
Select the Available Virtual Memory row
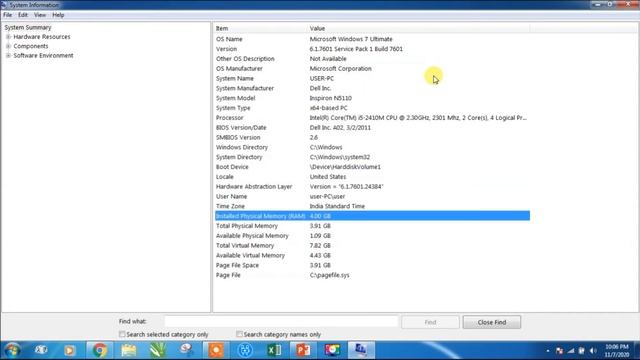coord(372,256)
